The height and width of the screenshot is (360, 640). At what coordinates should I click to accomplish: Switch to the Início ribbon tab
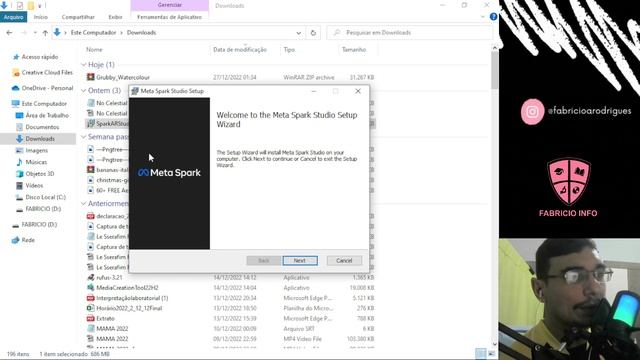[x=40, y=17]
